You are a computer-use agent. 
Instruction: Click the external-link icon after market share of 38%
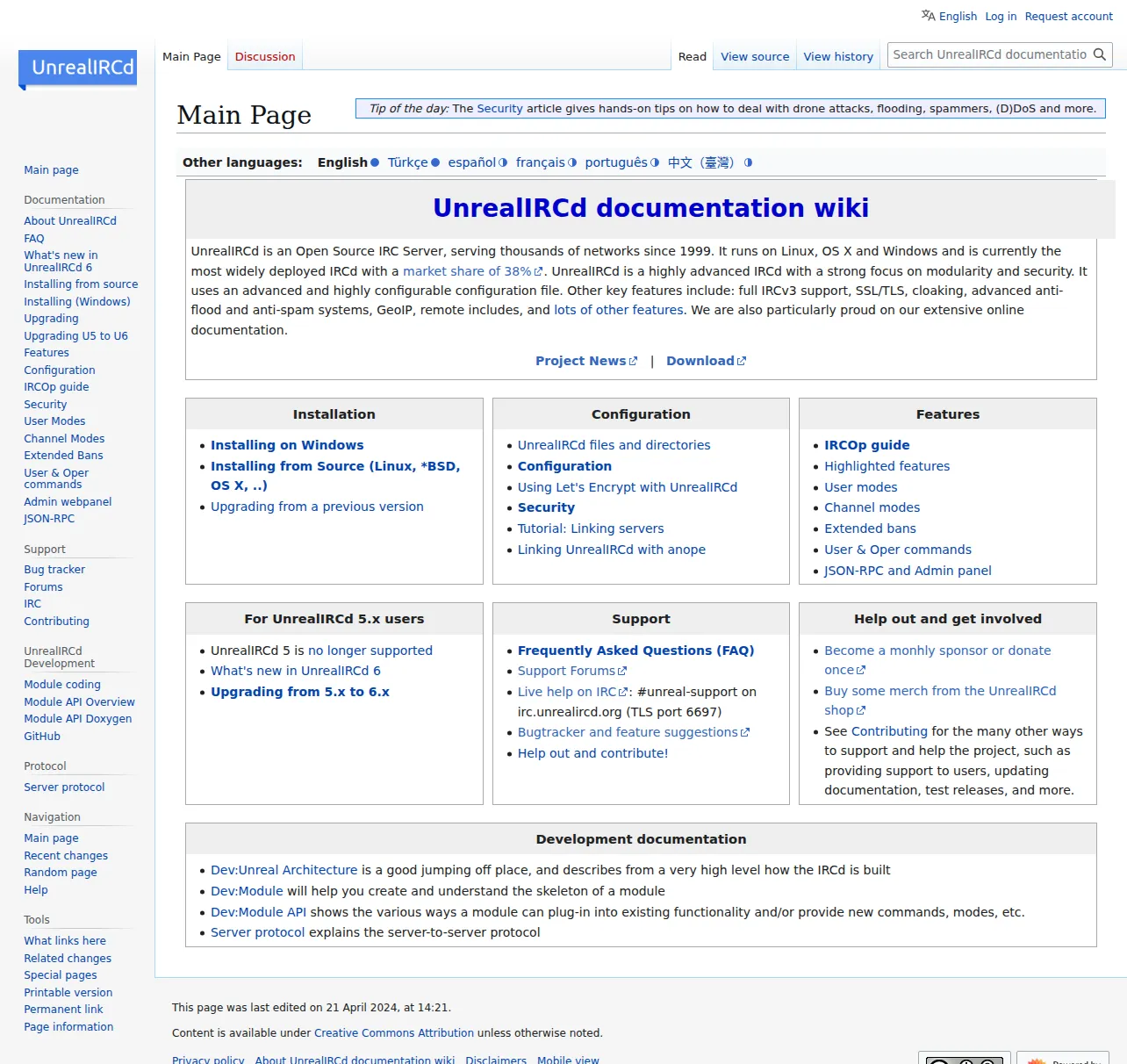click(538, 272)
